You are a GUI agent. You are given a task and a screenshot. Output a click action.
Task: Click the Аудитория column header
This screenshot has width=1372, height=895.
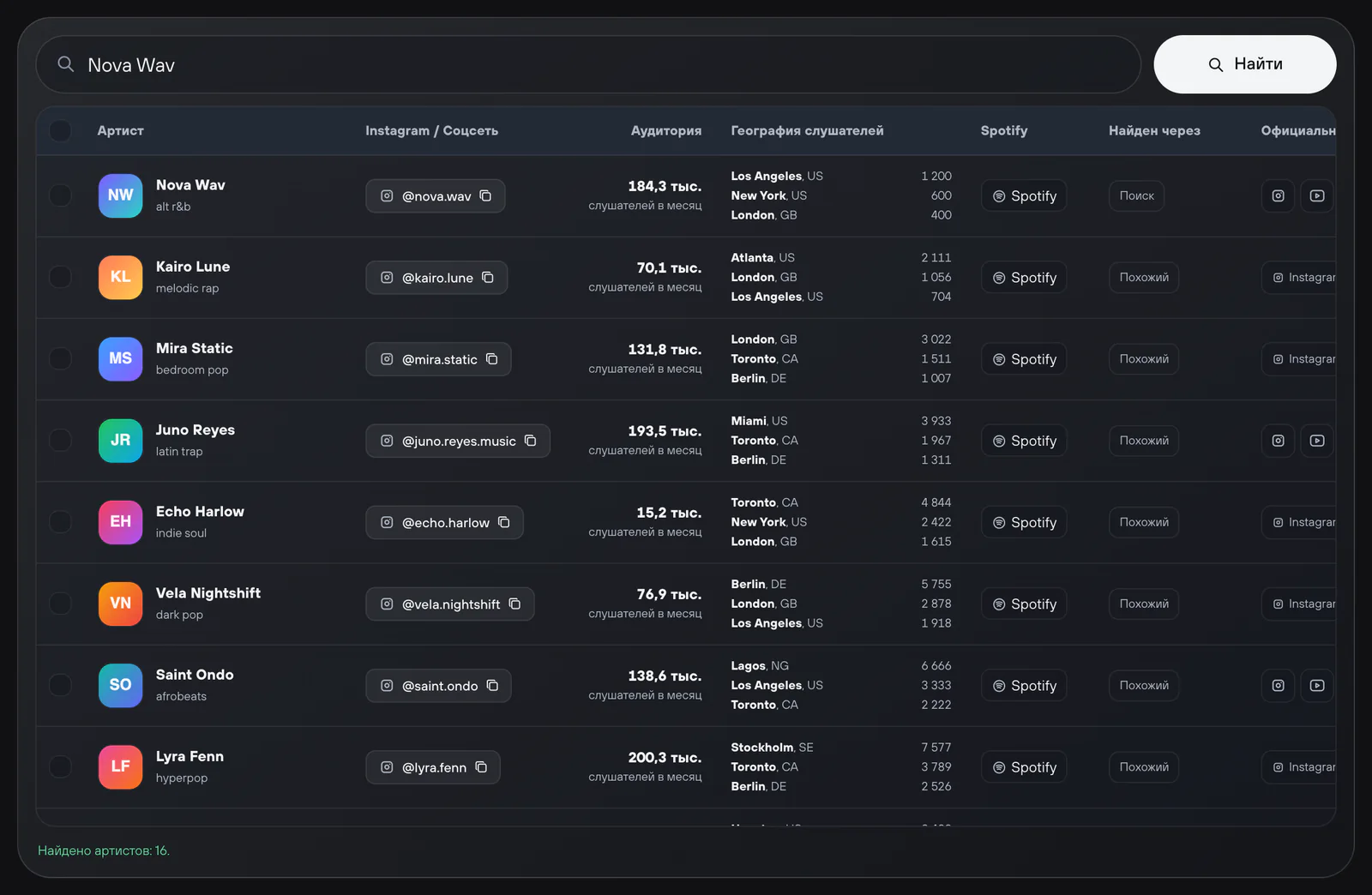coord(666,130)
